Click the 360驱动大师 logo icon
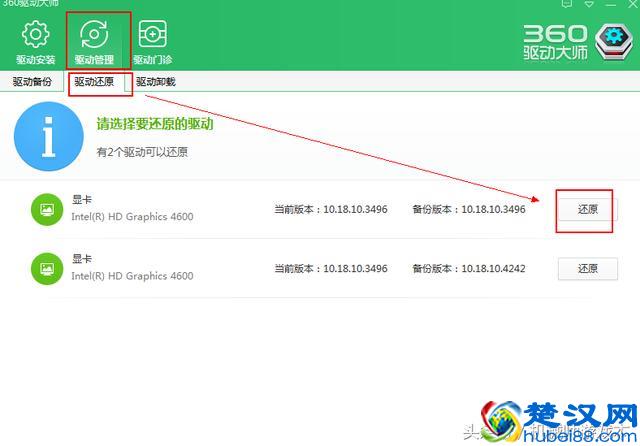640x446 pixels. [x=613, y=42]
